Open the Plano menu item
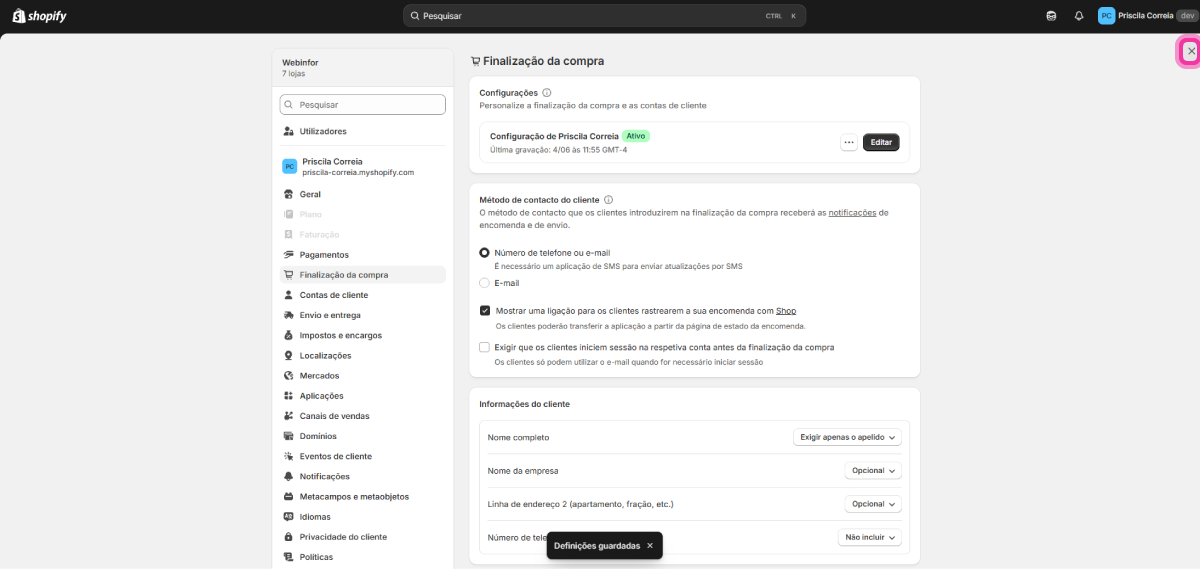This screenshot has height=569, width=1200. (362, 214)
